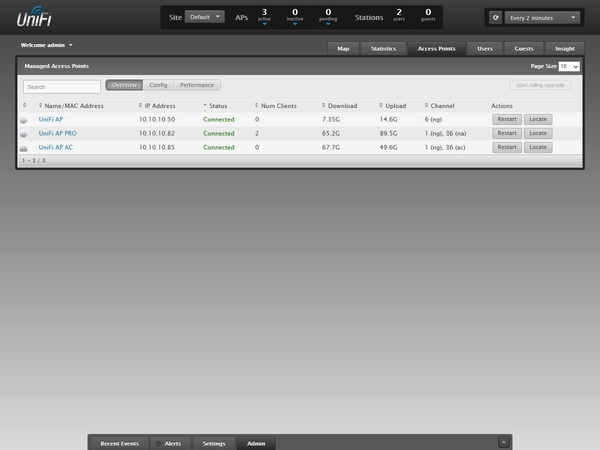
Task: Click channel text 1 (ng), 36 (ac)
Action: (x=445, y=147)
